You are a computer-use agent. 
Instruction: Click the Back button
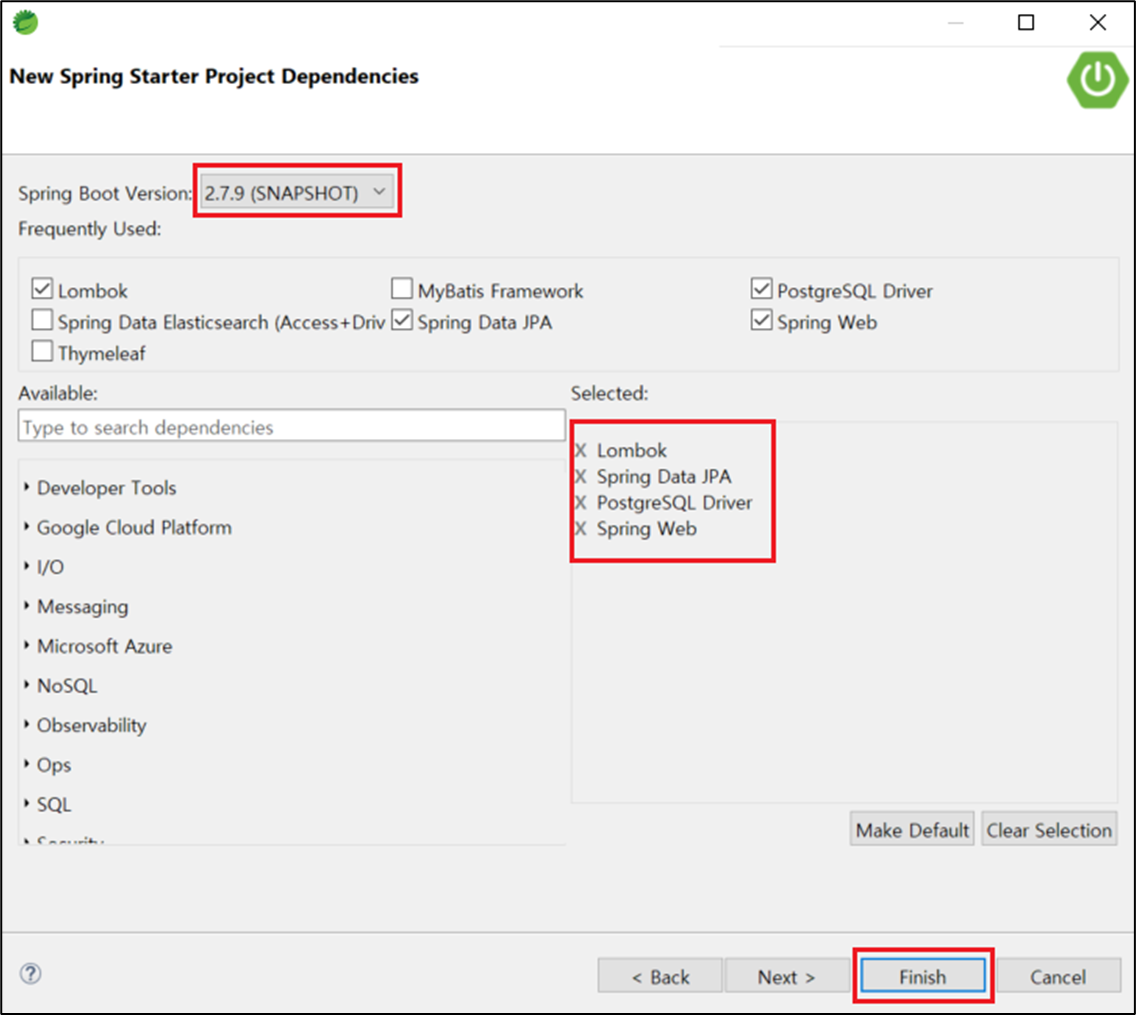tap(660, 977)
